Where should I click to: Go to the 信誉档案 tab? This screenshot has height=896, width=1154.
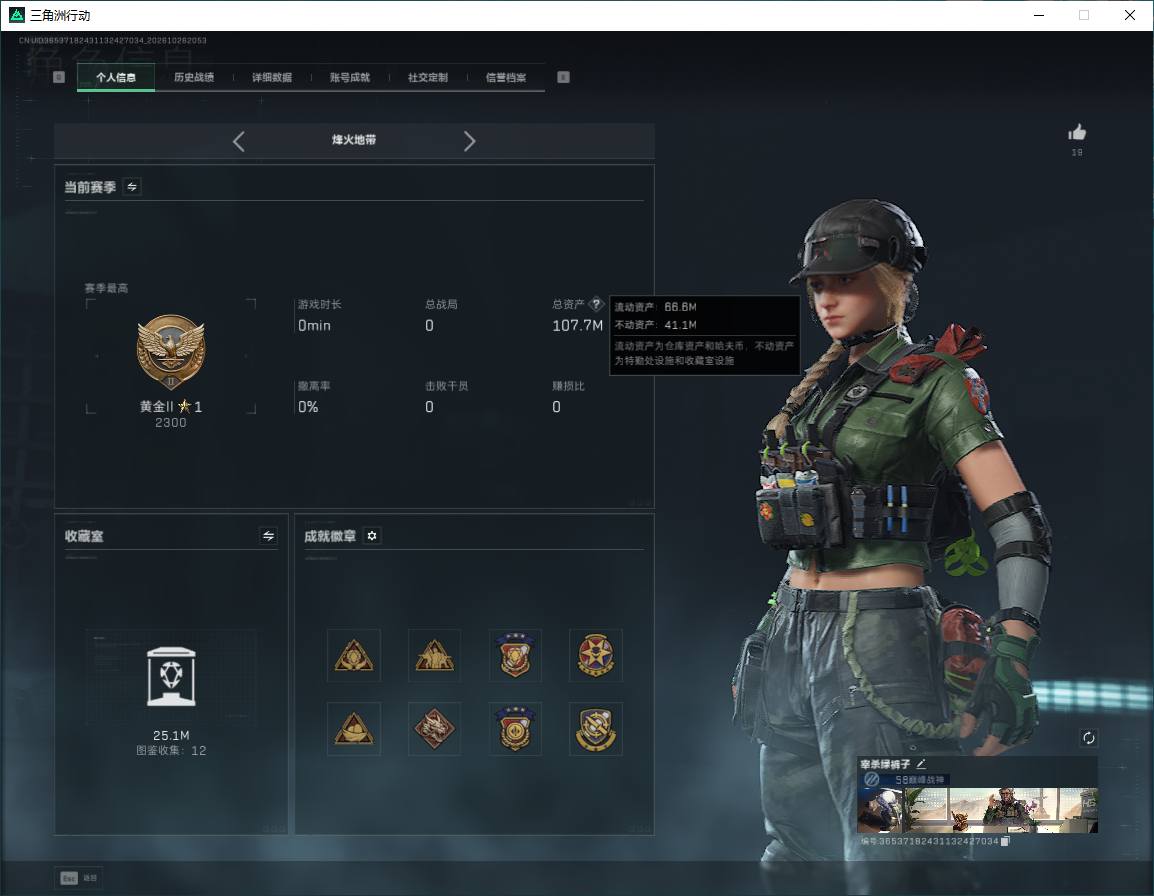[506, 77]
